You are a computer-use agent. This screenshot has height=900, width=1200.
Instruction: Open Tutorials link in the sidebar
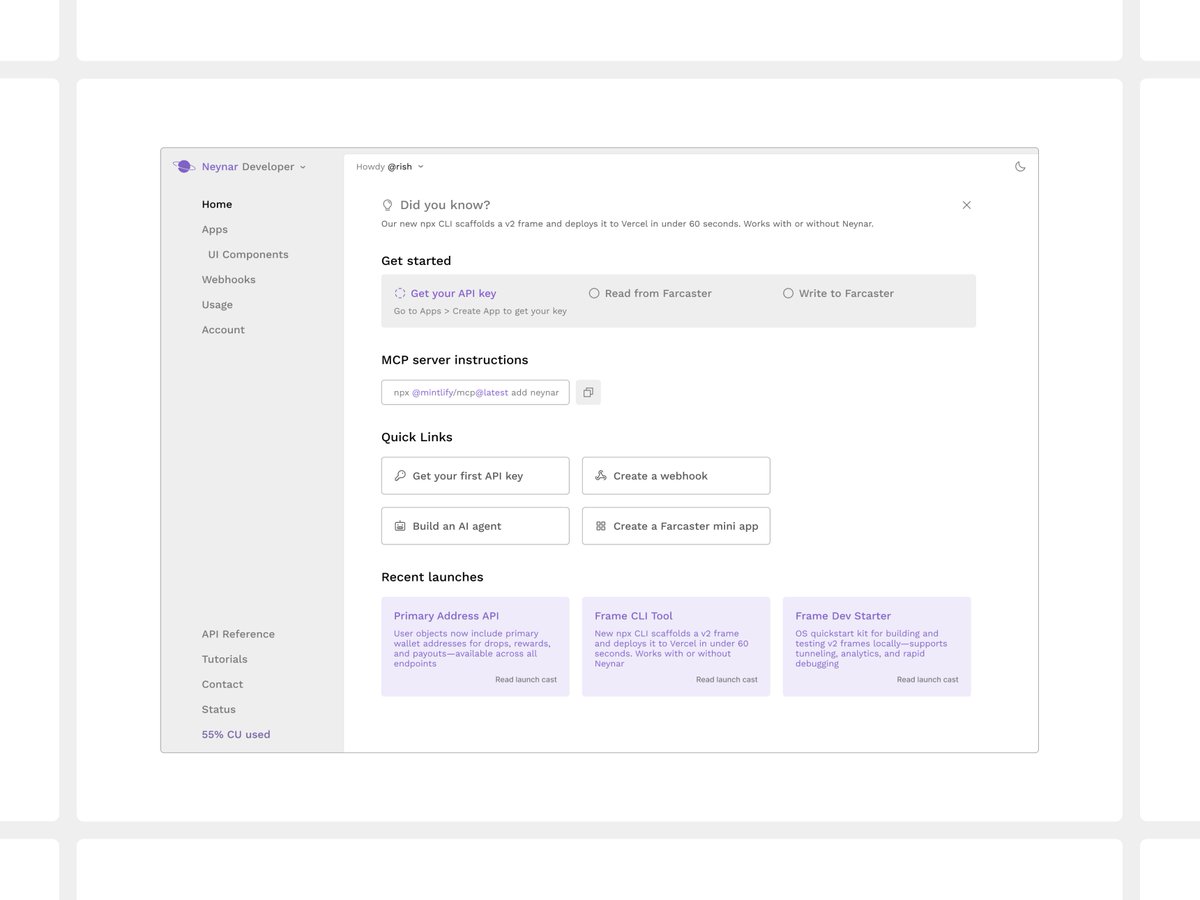(225, 659)
